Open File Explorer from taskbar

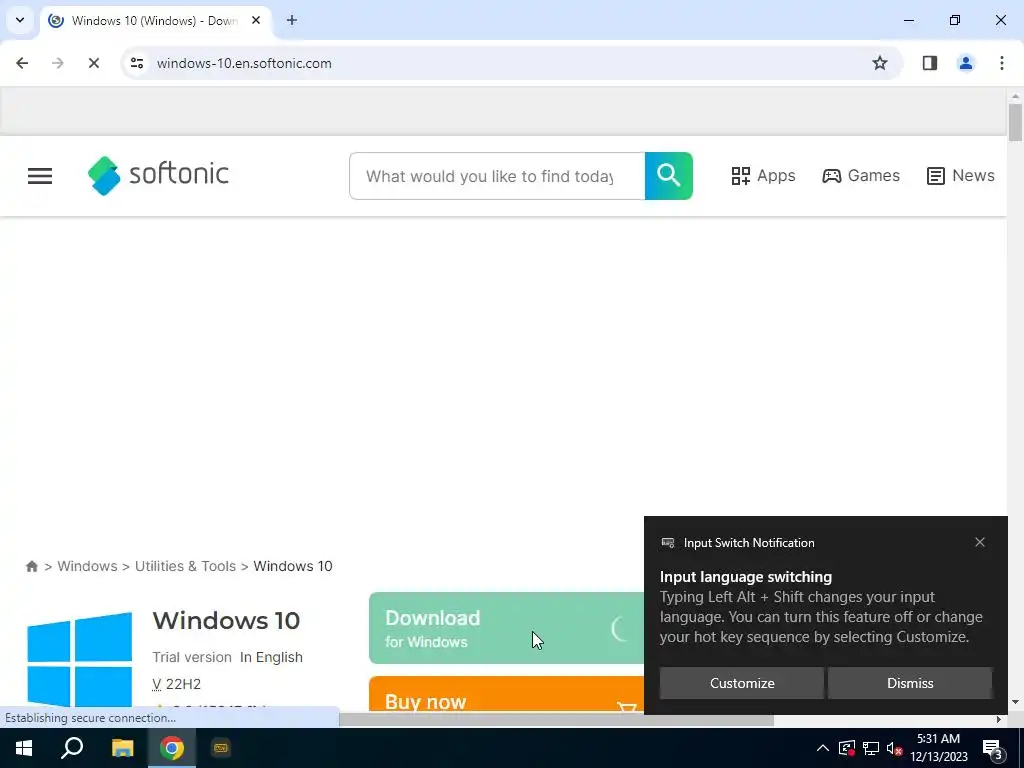click(x=122, y=748)
